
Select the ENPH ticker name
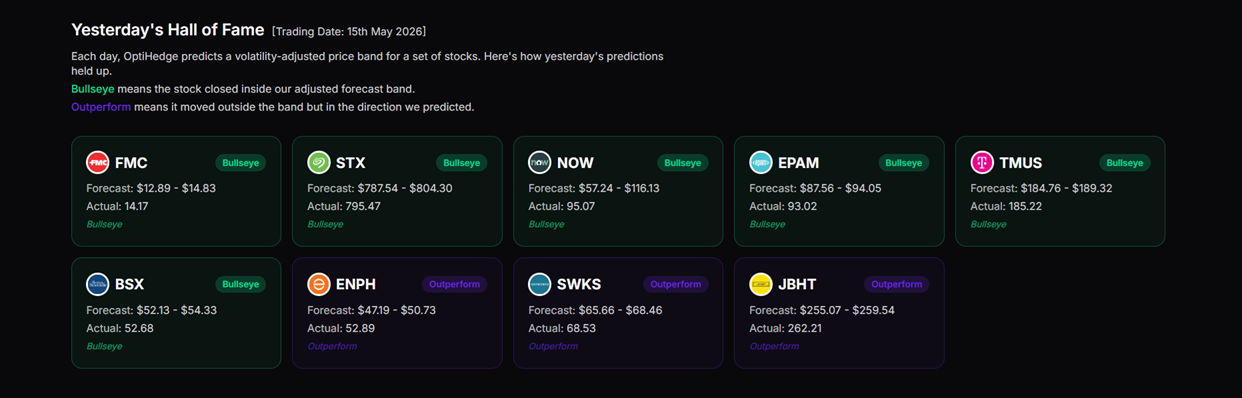356,284
